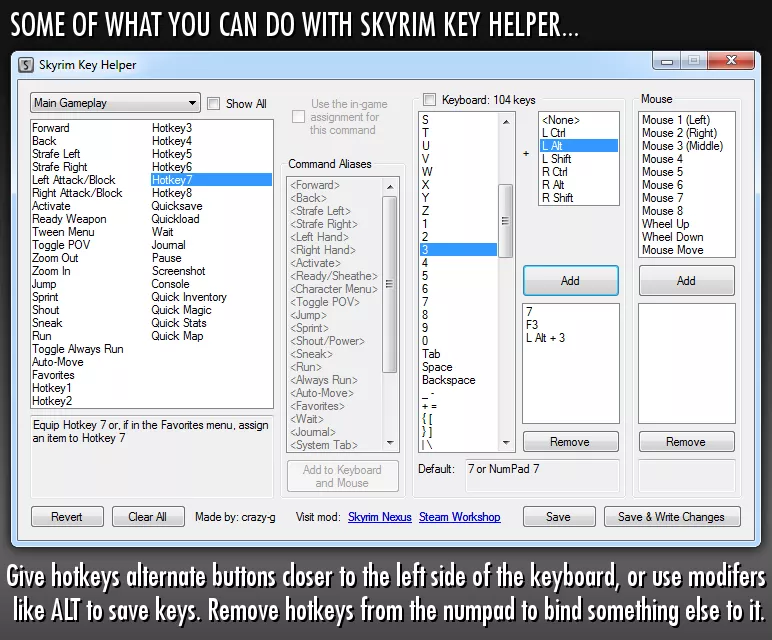Click the Revert button
The image size is (772, 640).
coord(67,517)
